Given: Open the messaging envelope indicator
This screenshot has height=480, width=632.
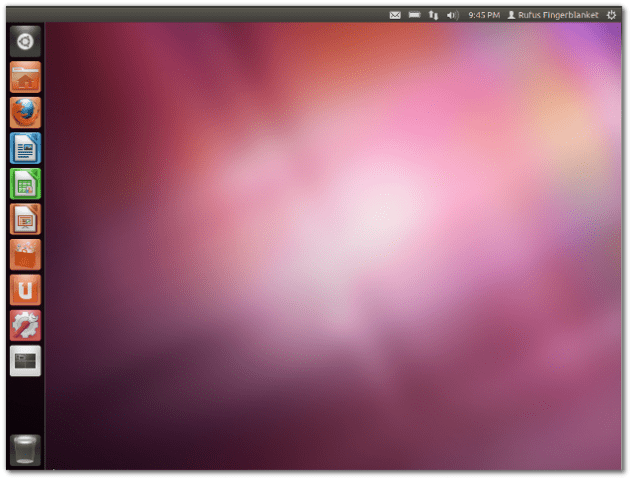Looking at the screenshot, I should point(395,15).
